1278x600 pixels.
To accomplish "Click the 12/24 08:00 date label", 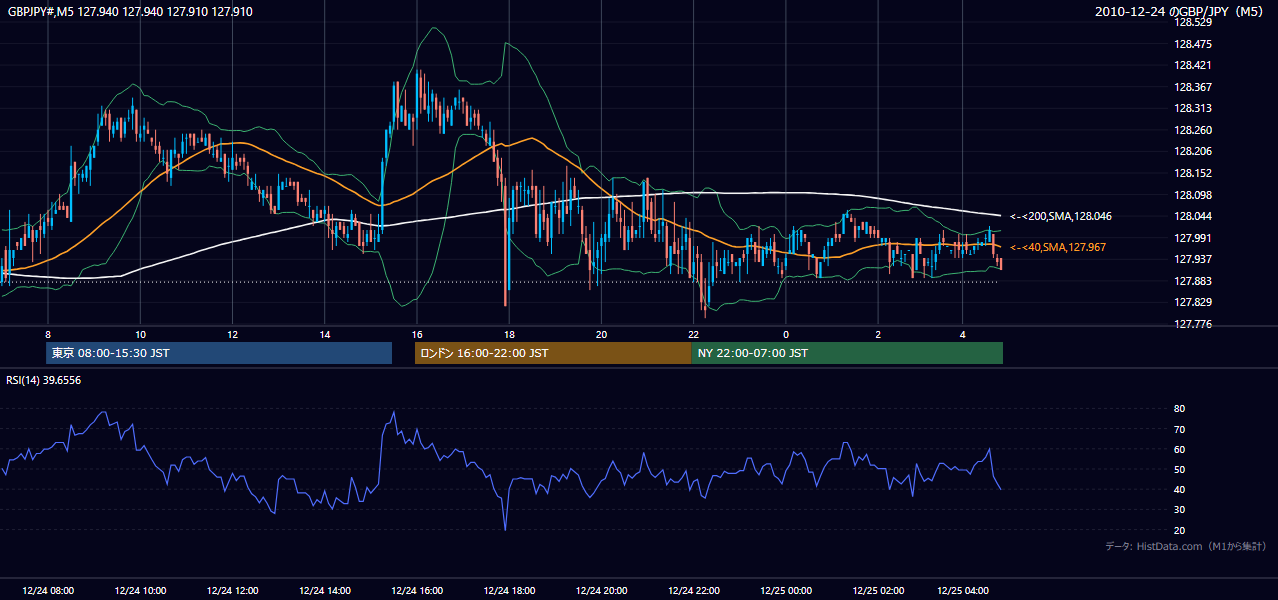I will [48, 590].
